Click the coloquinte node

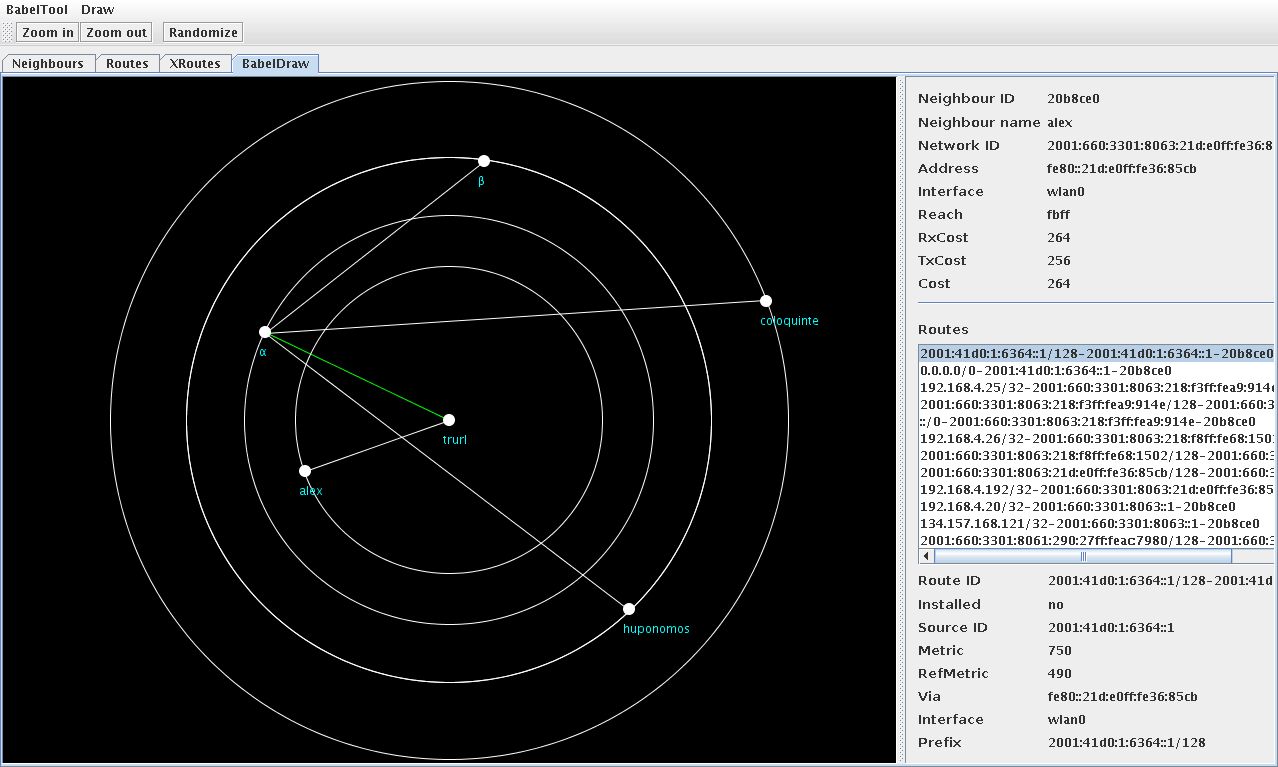766,301
